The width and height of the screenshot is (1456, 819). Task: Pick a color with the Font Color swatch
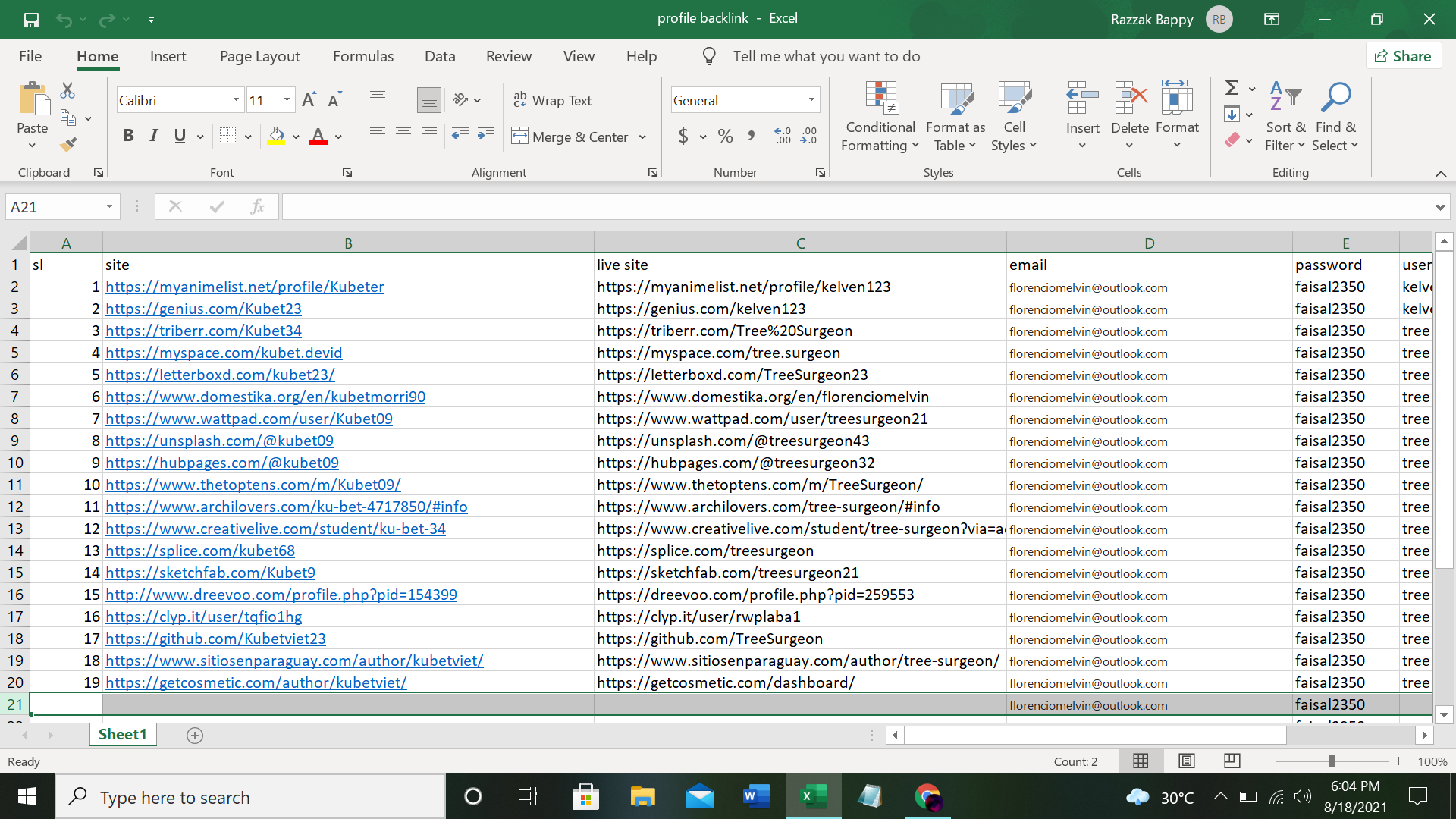coord(318,136)
